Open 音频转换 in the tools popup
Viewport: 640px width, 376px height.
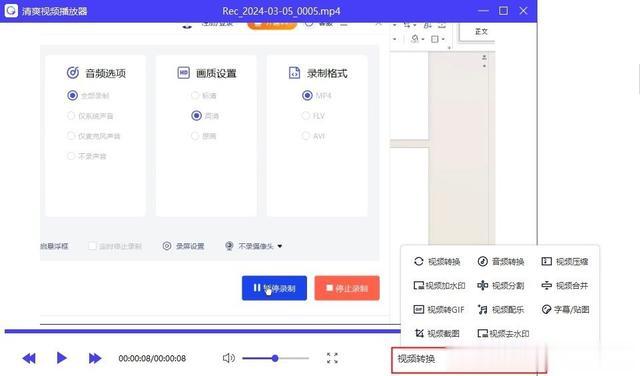pos(501,262)
